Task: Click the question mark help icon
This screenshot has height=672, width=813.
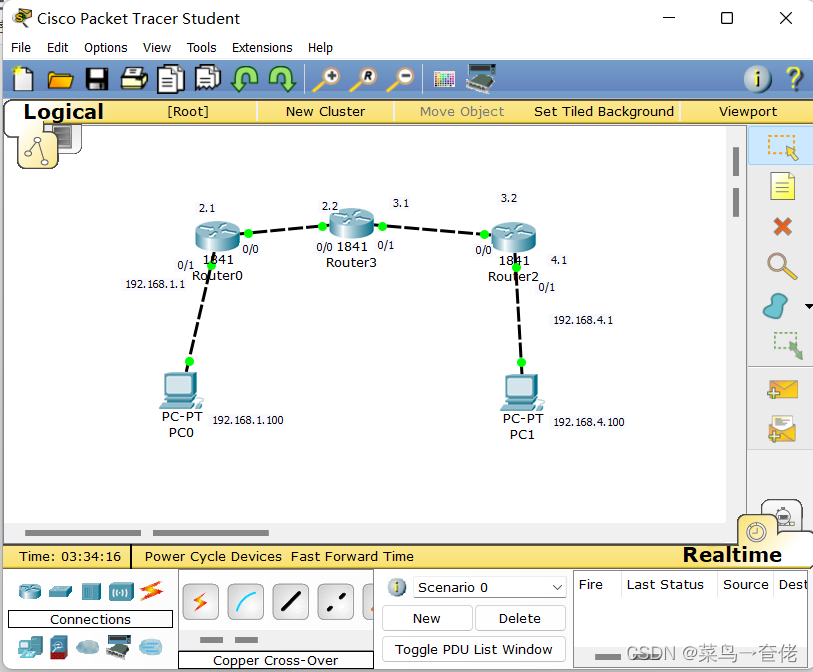Action: [794, 79]
